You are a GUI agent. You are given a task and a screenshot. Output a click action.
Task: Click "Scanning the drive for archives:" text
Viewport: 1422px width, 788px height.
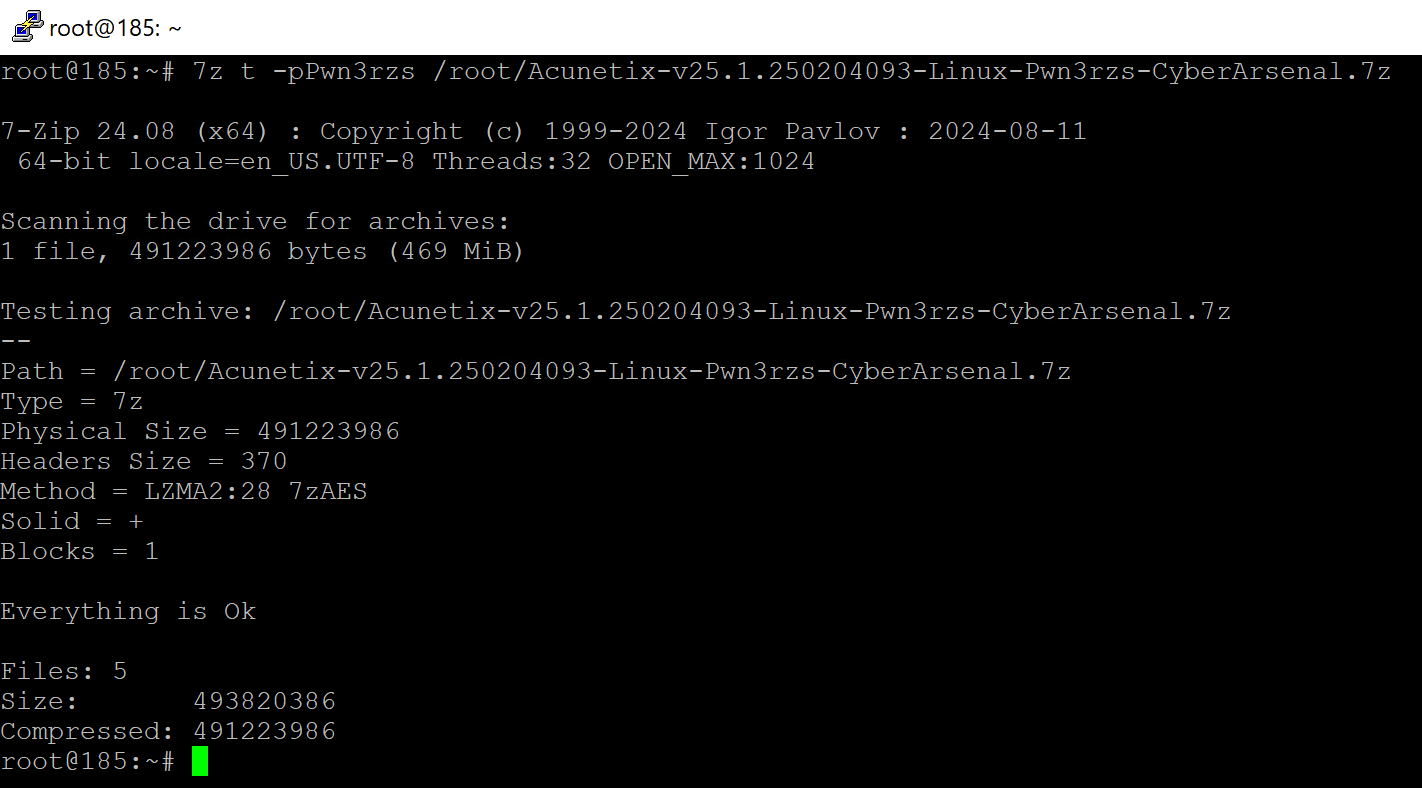[x=255, y=221]
